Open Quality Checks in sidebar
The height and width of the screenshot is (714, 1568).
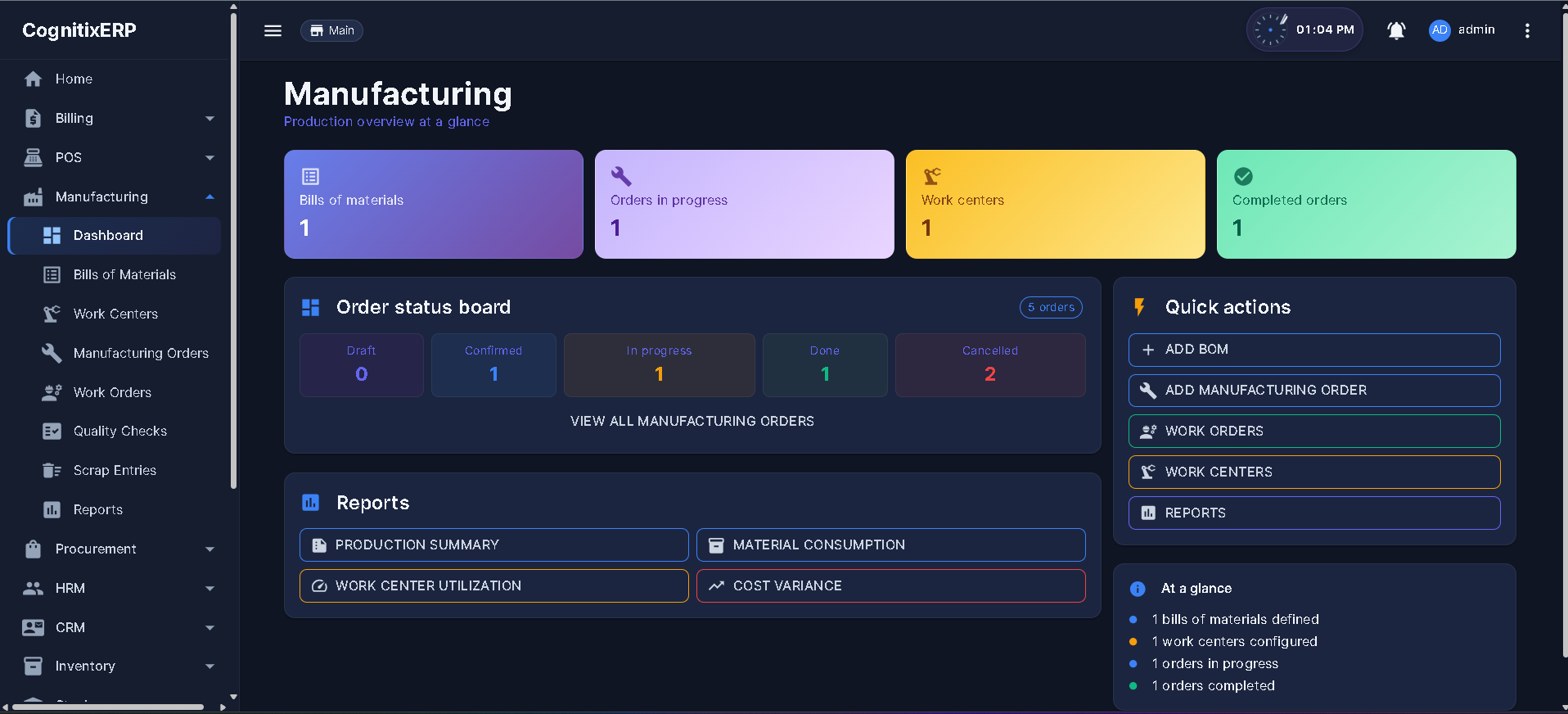[x=115, y=431]
